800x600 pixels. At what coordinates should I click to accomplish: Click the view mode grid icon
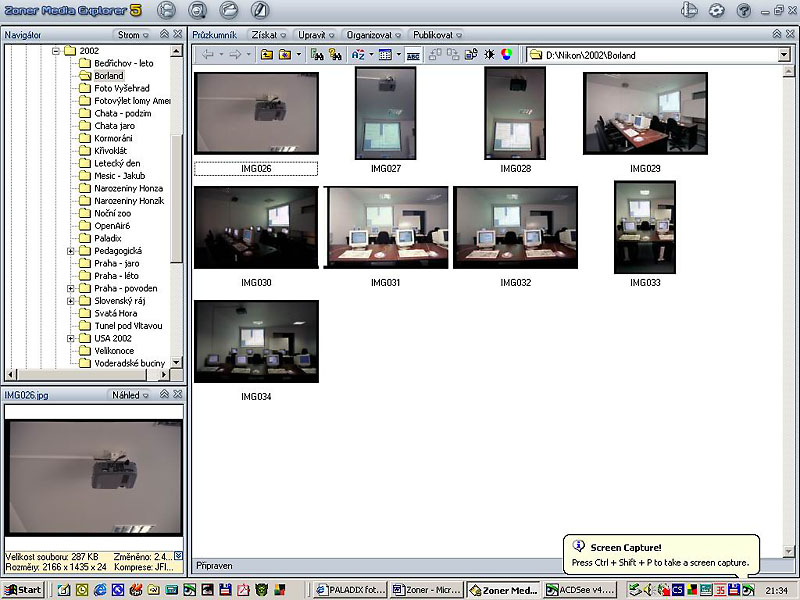[x=385, y=55]
